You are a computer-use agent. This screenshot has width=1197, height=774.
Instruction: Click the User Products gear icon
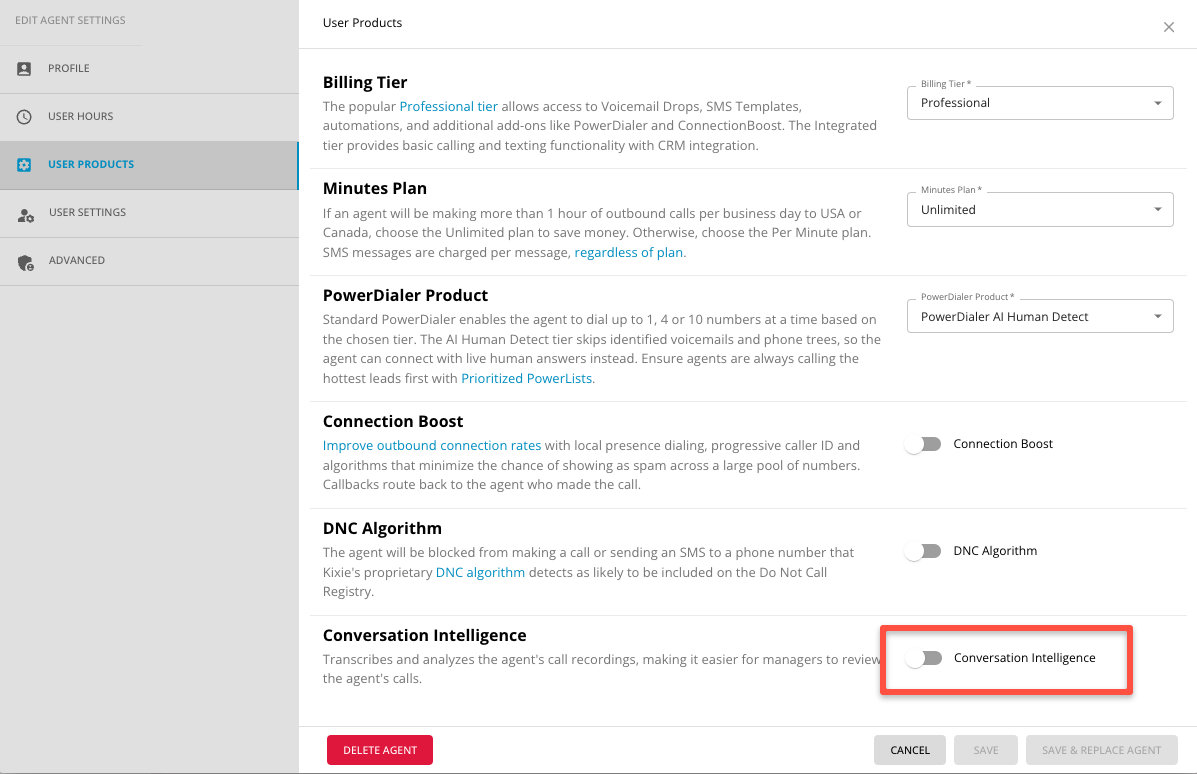point(24,165)
